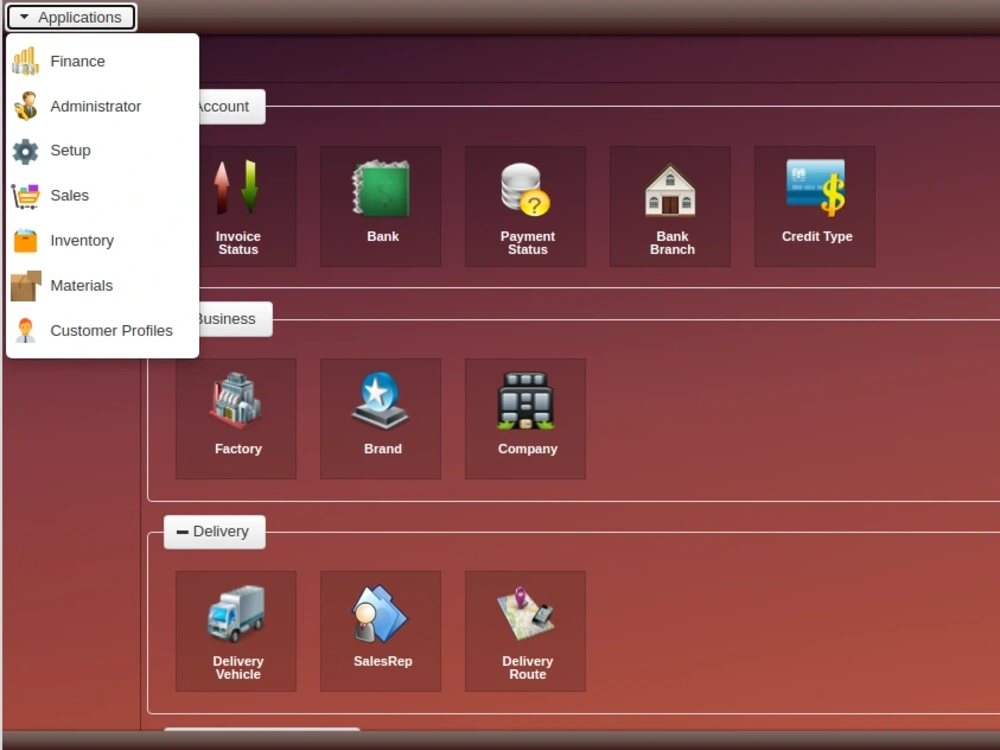This screenshot has height=750, width=1000.
Task: Click the Bank label text
Action: click(x=383, y=237)
